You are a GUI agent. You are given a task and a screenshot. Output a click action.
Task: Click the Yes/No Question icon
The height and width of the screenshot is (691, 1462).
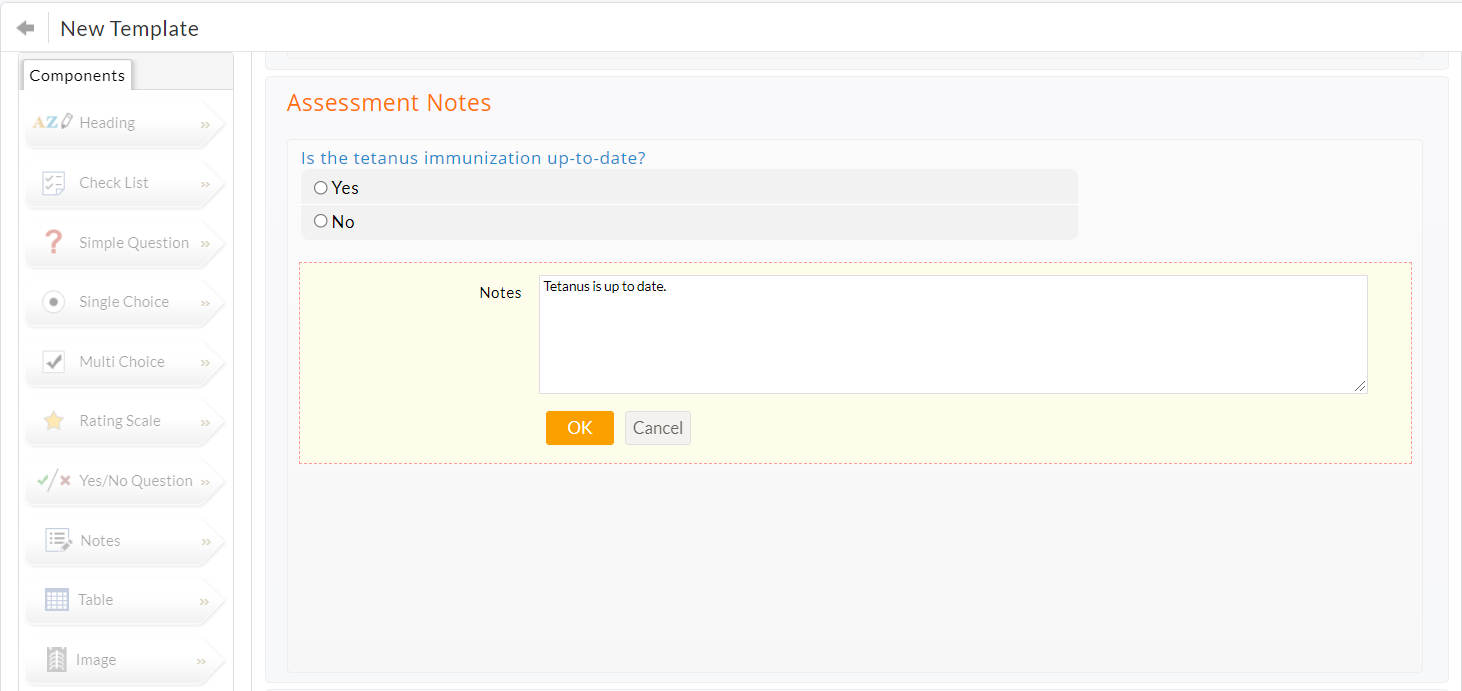[x=53, y=481]
